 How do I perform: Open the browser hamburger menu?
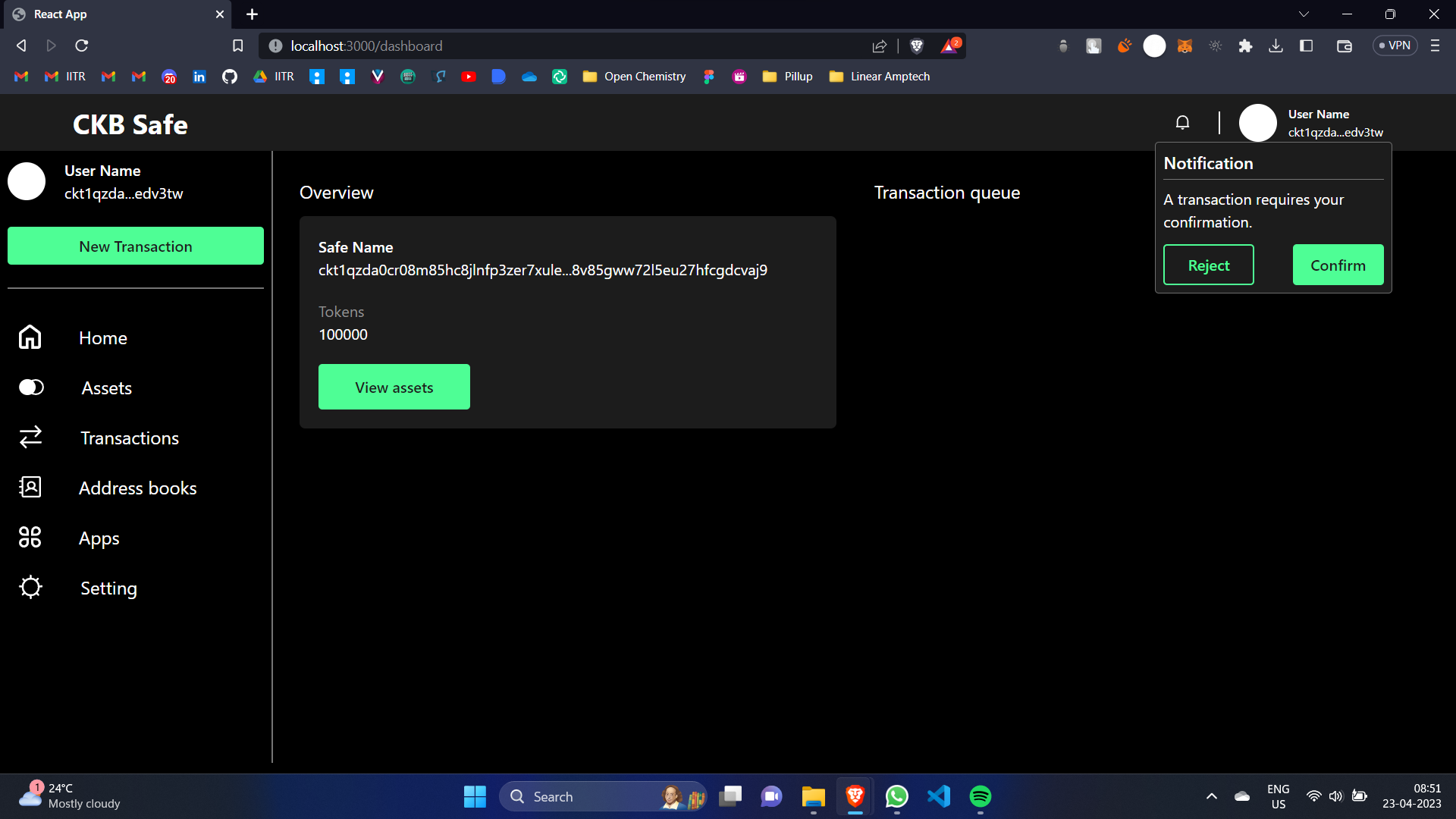tap(1435, 46)
